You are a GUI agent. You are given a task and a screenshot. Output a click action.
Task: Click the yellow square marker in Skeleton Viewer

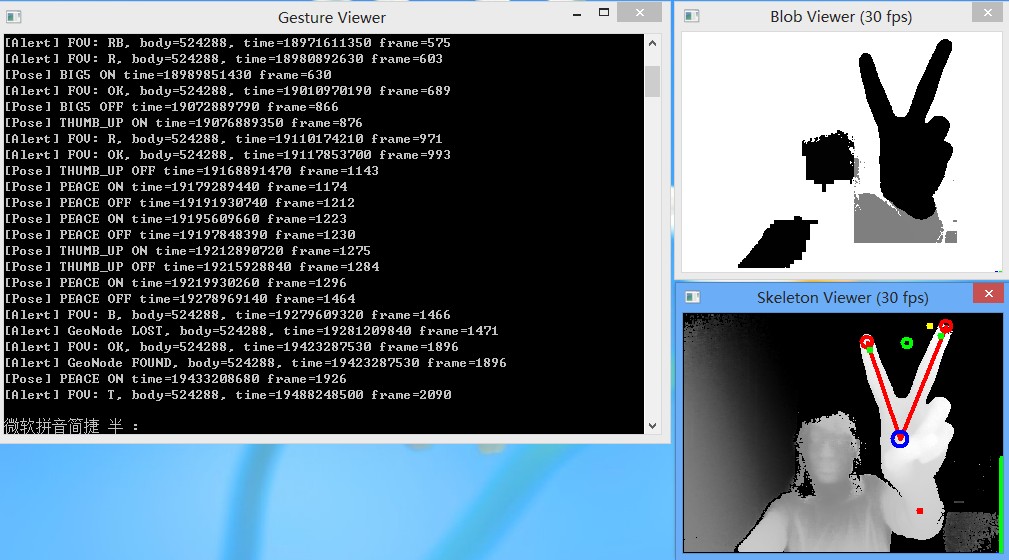pyautogui.click(x=929, y=326)
